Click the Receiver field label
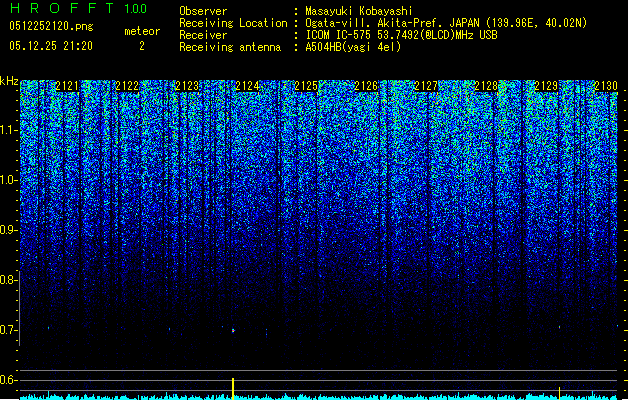 point(203,35)
